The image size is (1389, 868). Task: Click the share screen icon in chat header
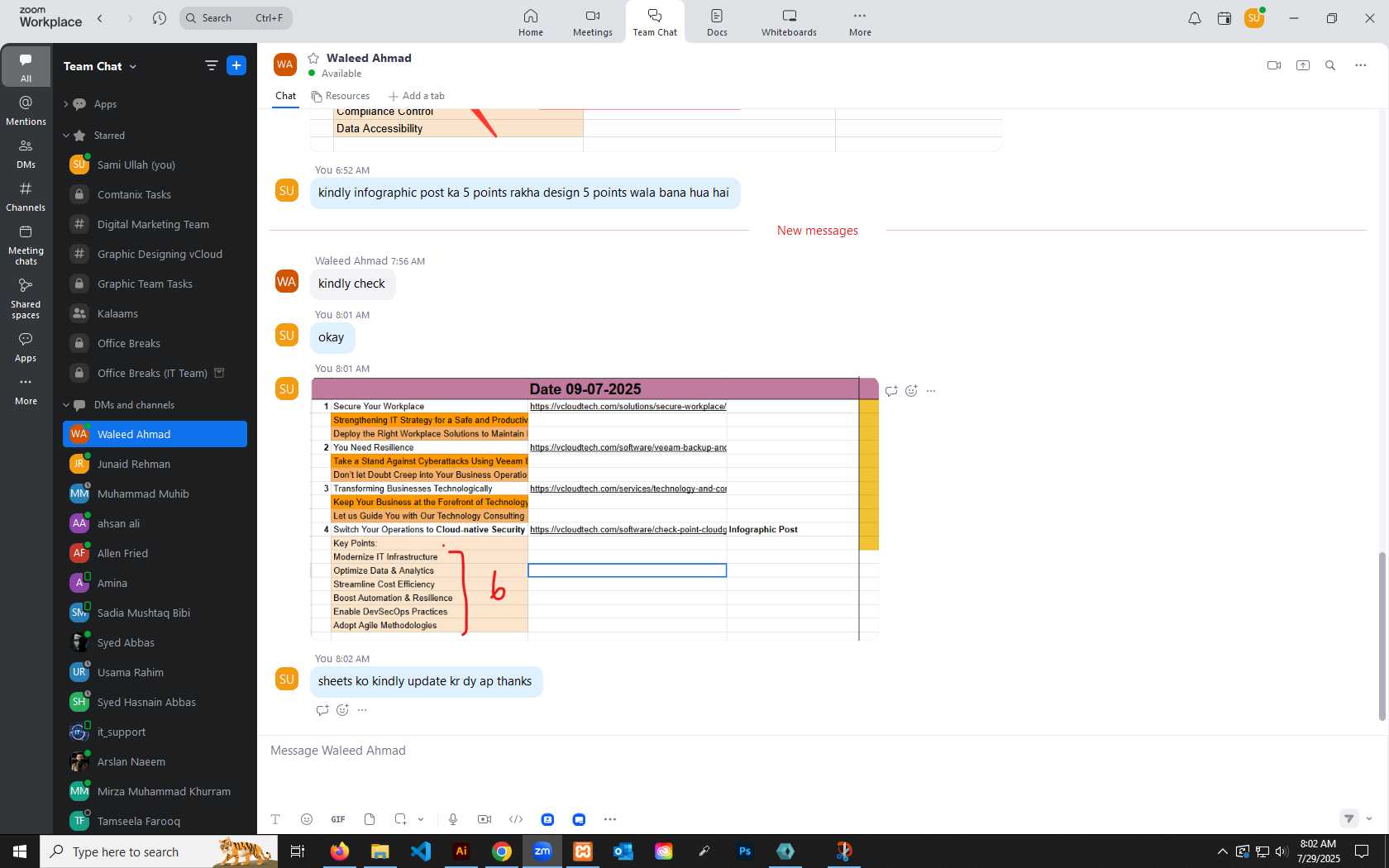point(1303,65)
